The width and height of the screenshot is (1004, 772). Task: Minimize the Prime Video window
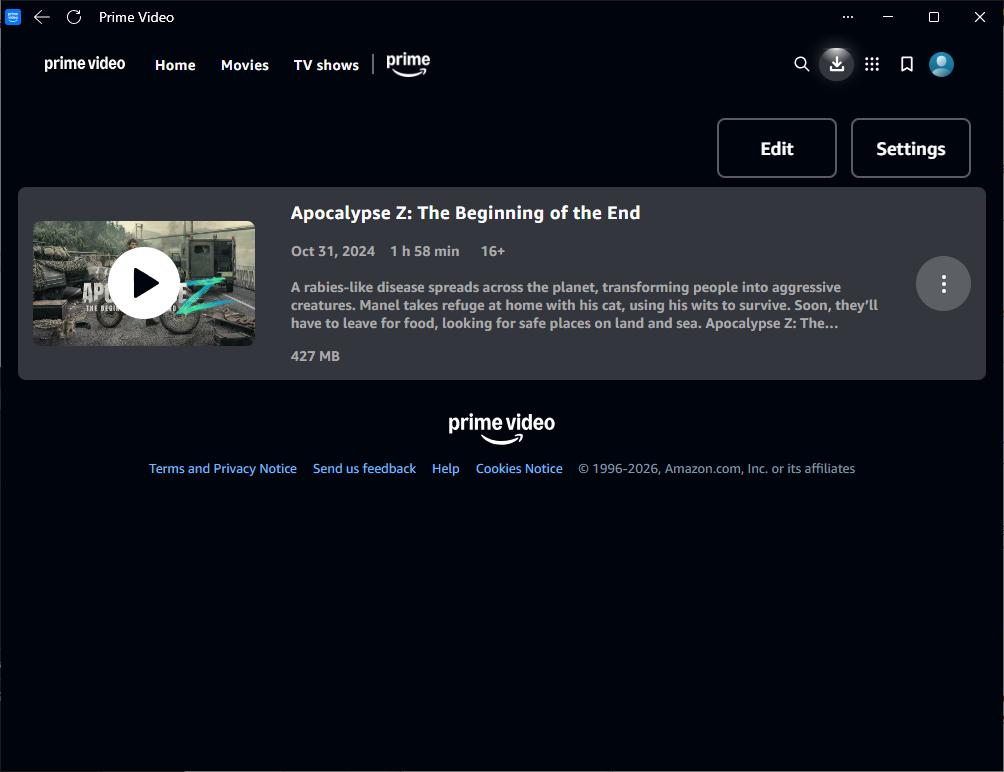pyautogui.click(x=887, y=17)
